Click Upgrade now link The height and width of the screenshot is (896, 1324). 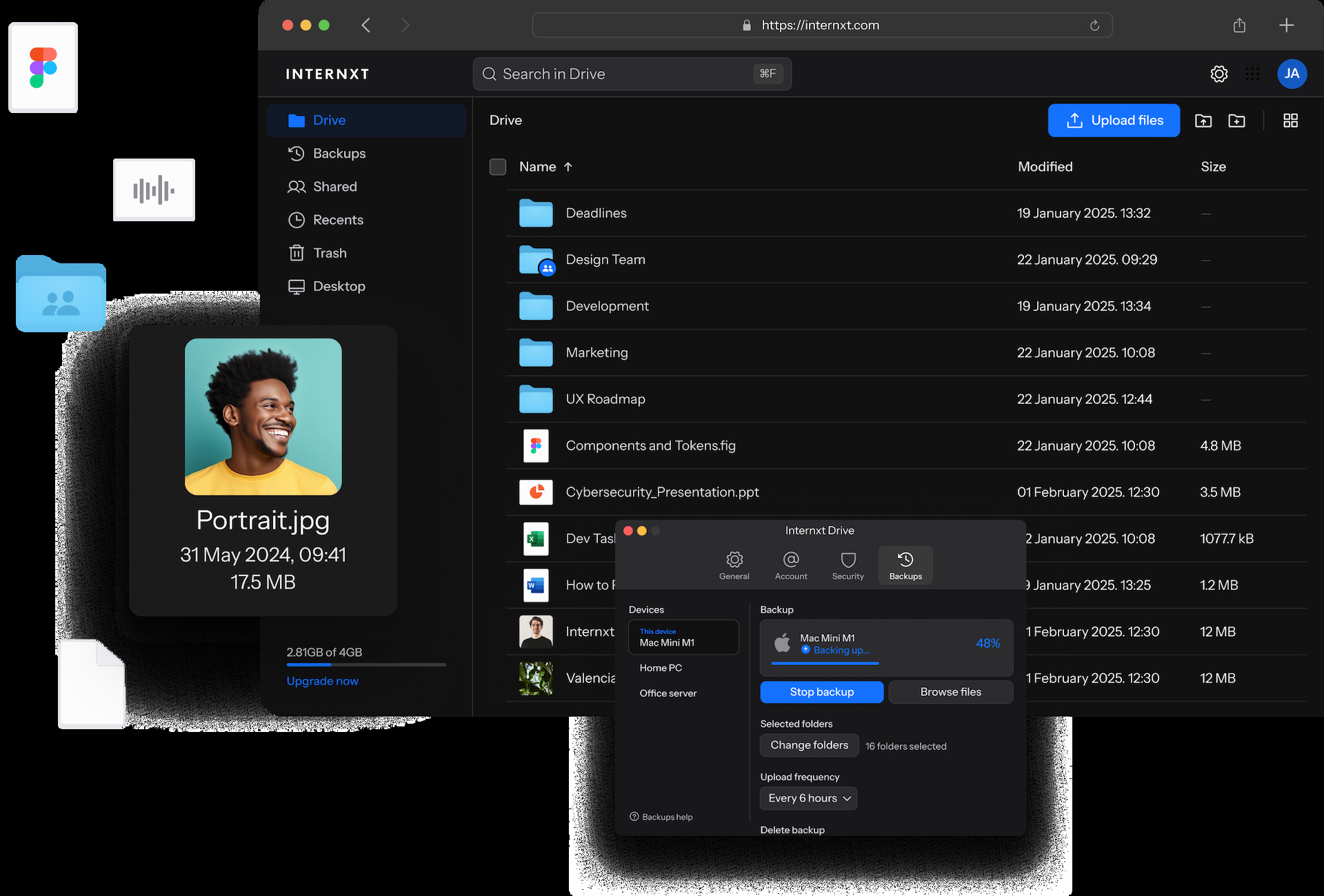pos(322,680)
